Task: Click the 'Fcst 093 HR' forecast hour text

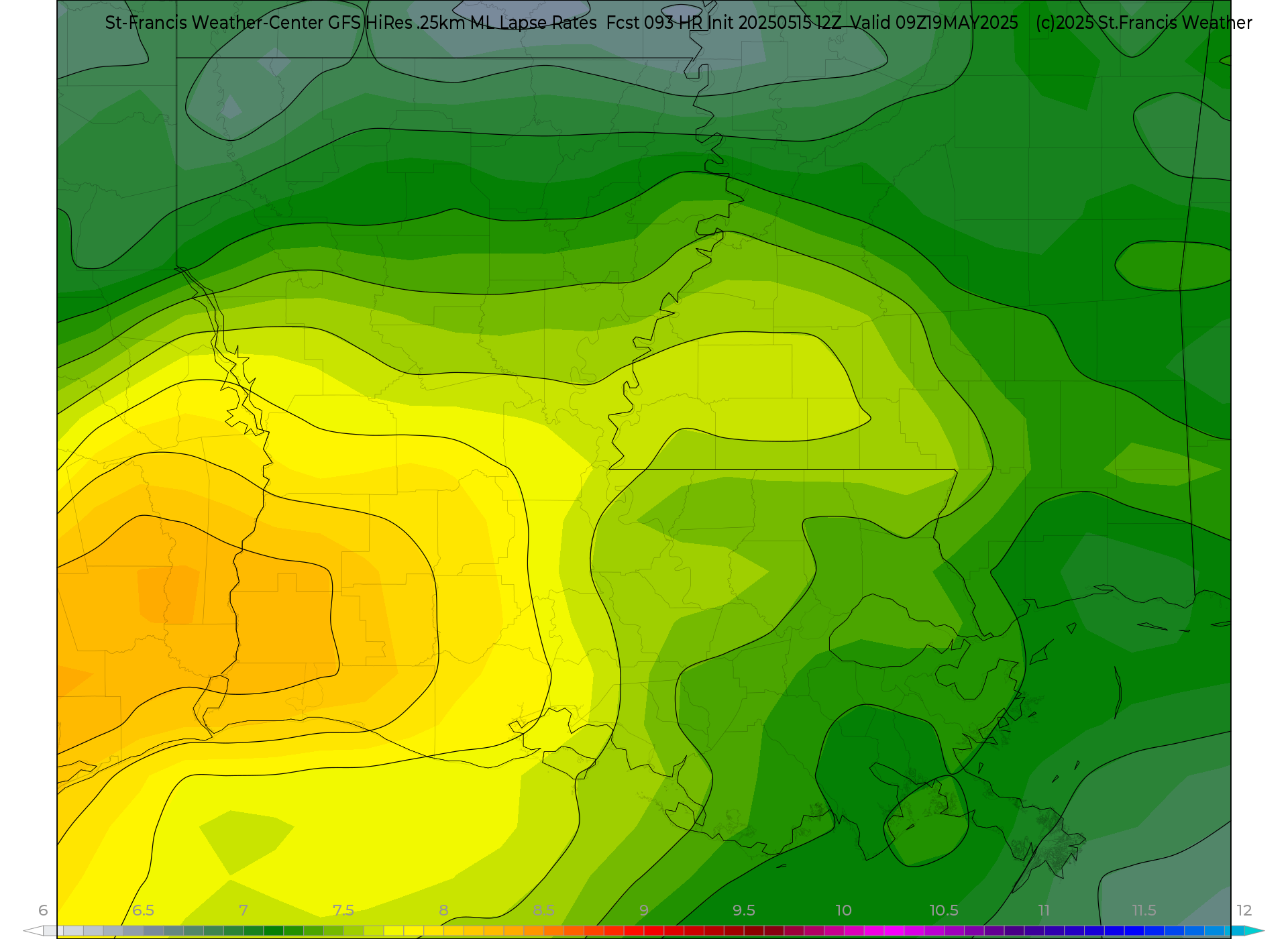Action: [x=655, y=23]
